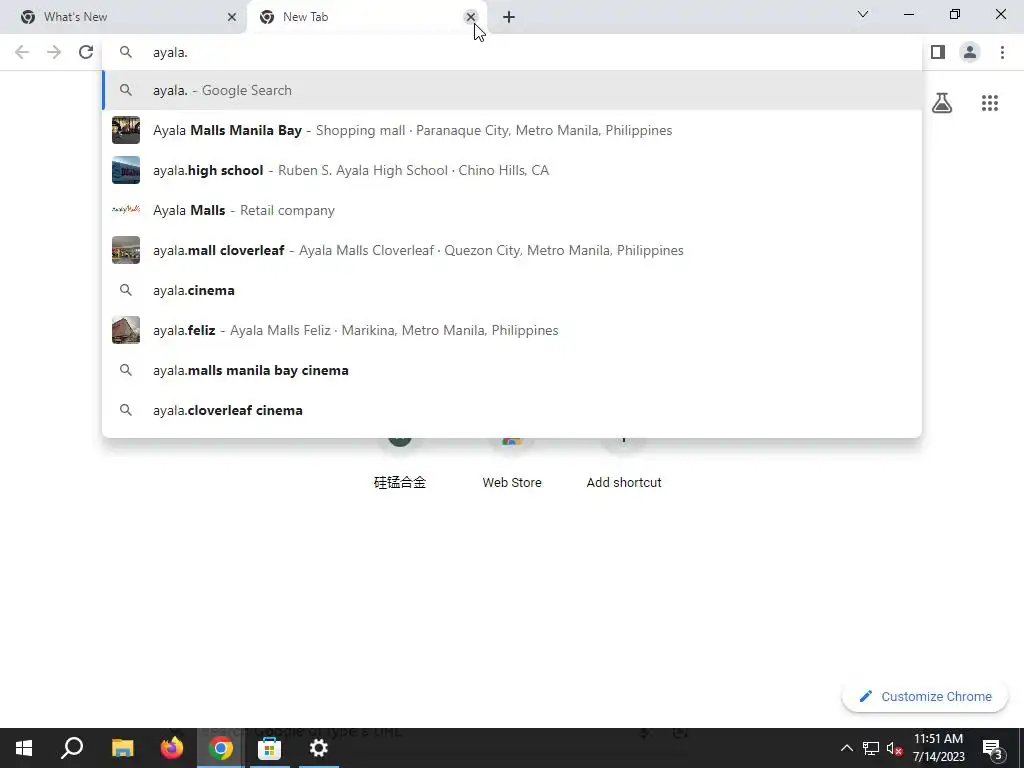Click the Ayala Malls Manila Bay thumbnail
The width and height of the screenshot is (1024, 768).
point(126,130)
